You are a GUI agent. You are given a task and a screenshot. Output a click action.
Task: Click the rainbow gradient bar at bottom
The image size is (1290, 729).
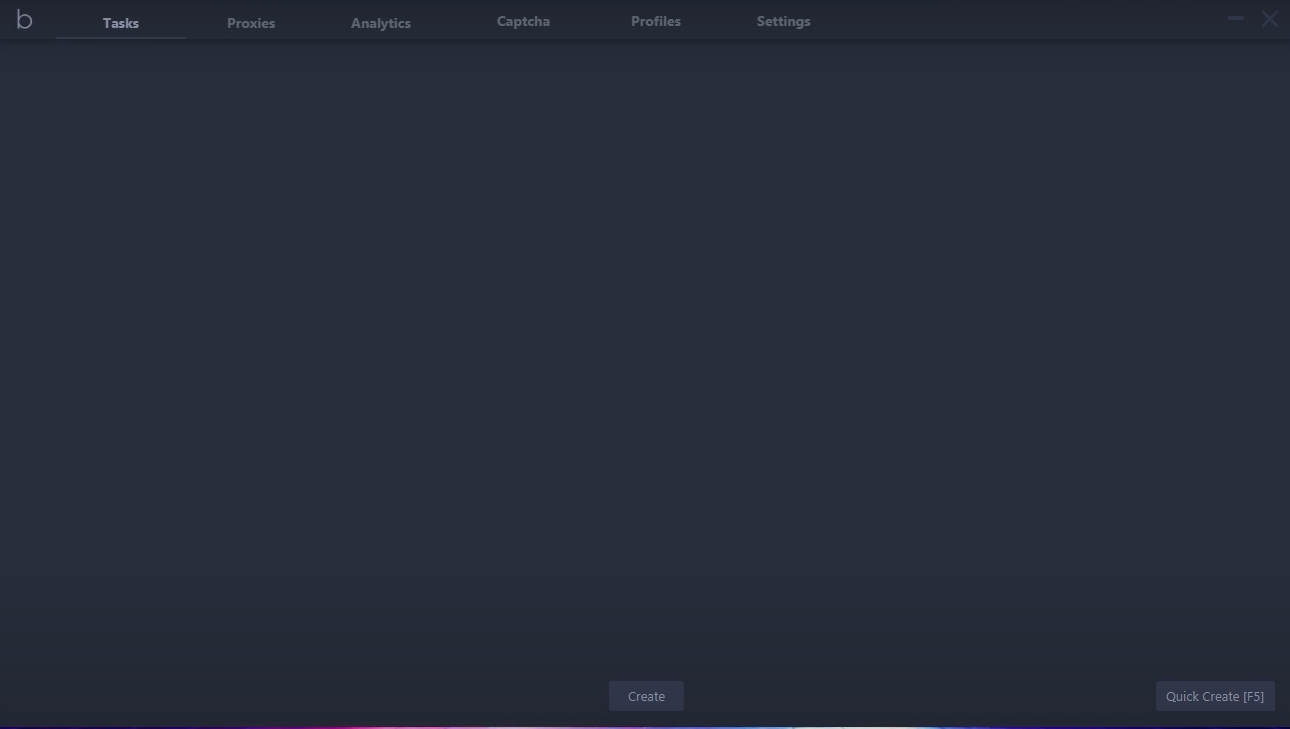[x=645, y=725]
